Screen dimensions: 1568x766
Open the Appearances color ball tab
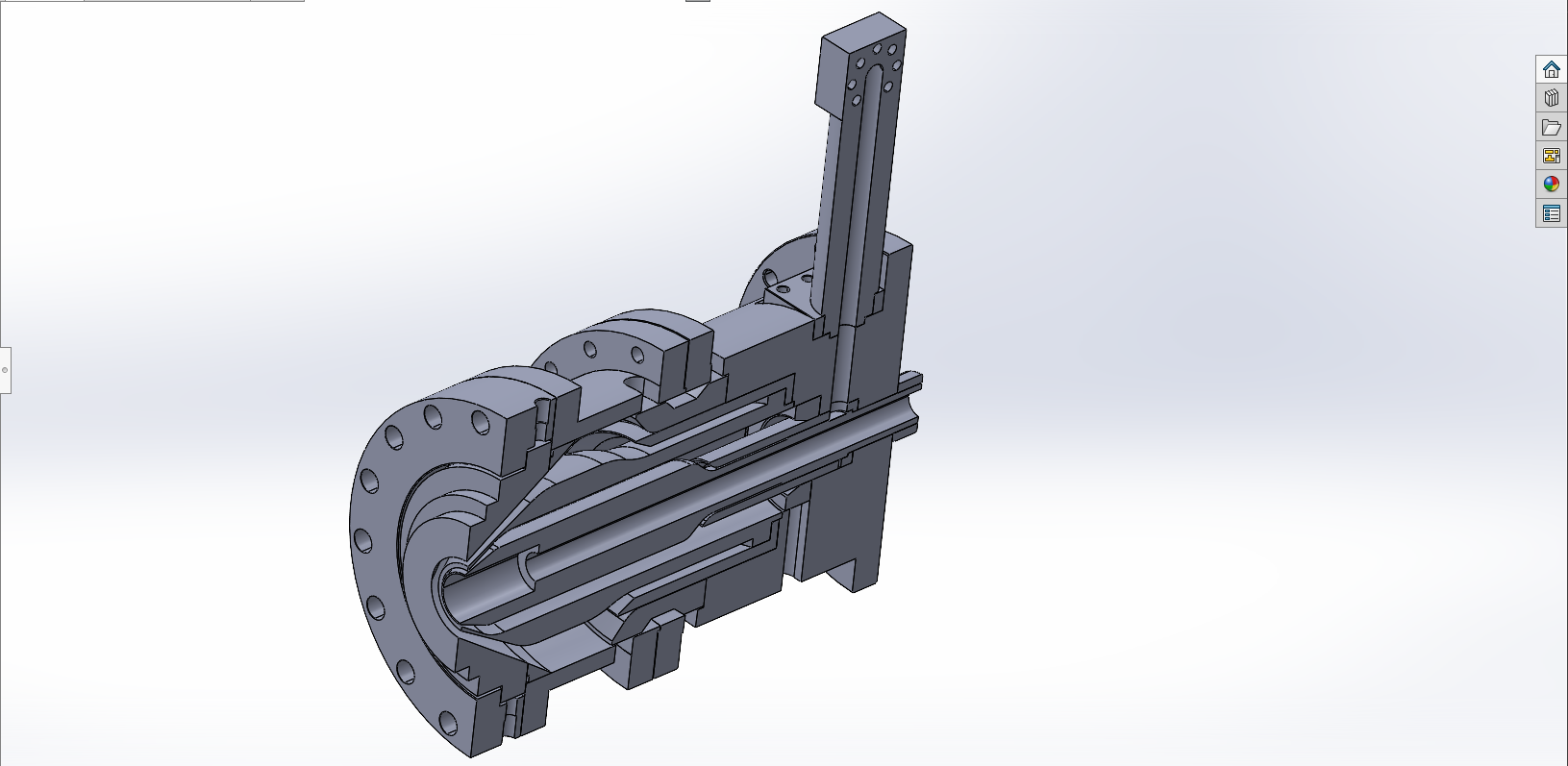coord(1551,185)
